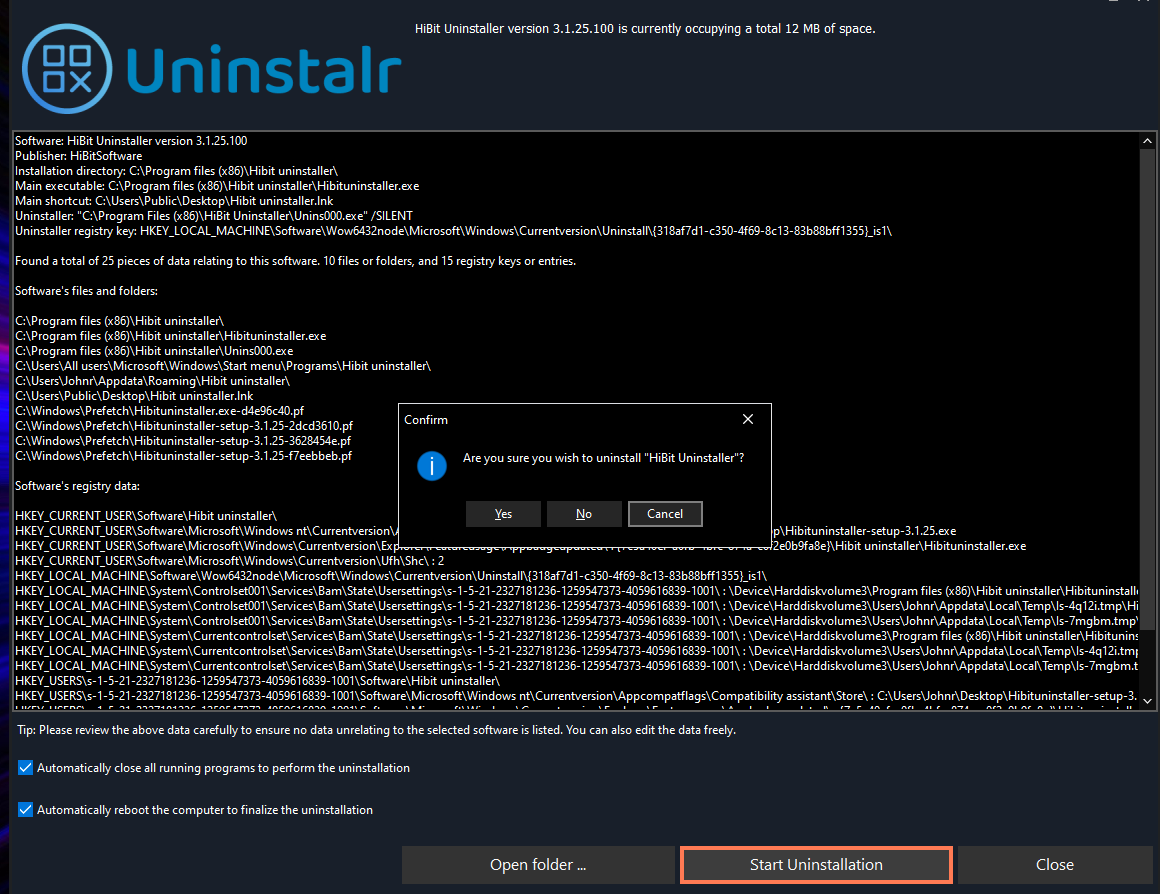Click the 'Uninstaller: ... /SILENT' line
Image resolution: width=1160 pixels, height=894 pixels.
[214, 216]
